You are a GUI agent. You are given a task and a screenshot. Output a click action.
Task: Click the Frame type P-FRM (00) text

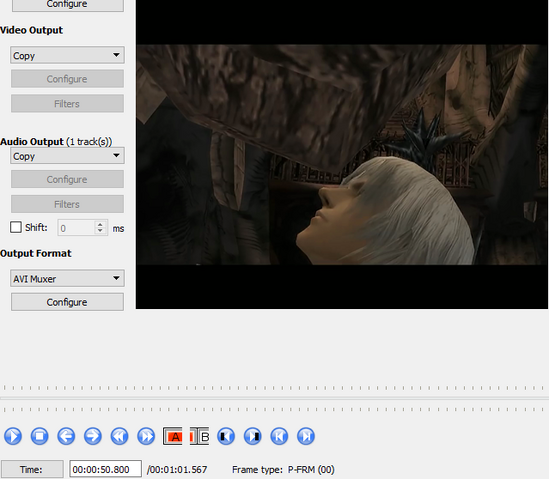click(283, 470)
